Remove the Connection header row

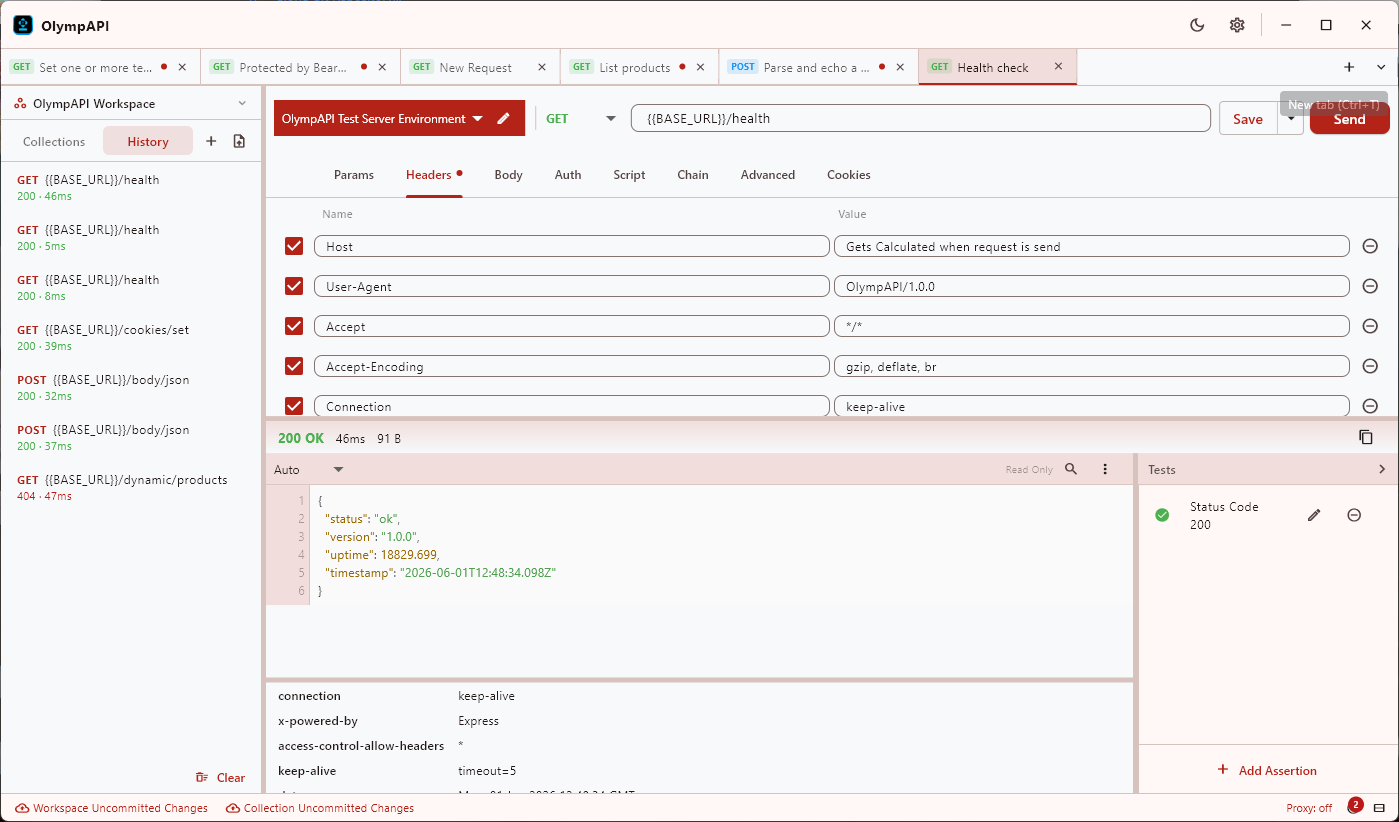1370,406
